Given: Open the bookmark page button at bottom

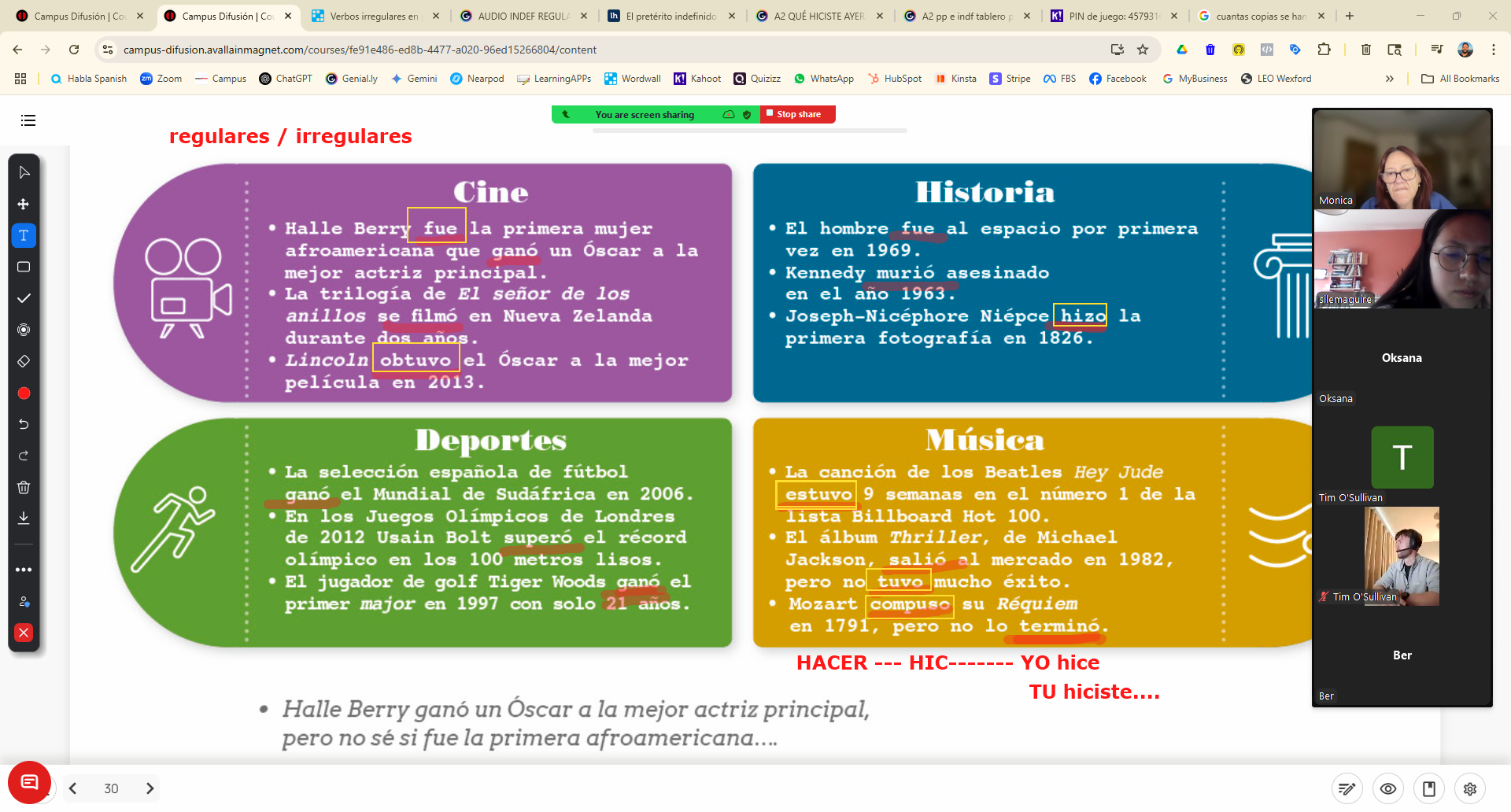Looking at the screenshot, I should coord(1429,788).
